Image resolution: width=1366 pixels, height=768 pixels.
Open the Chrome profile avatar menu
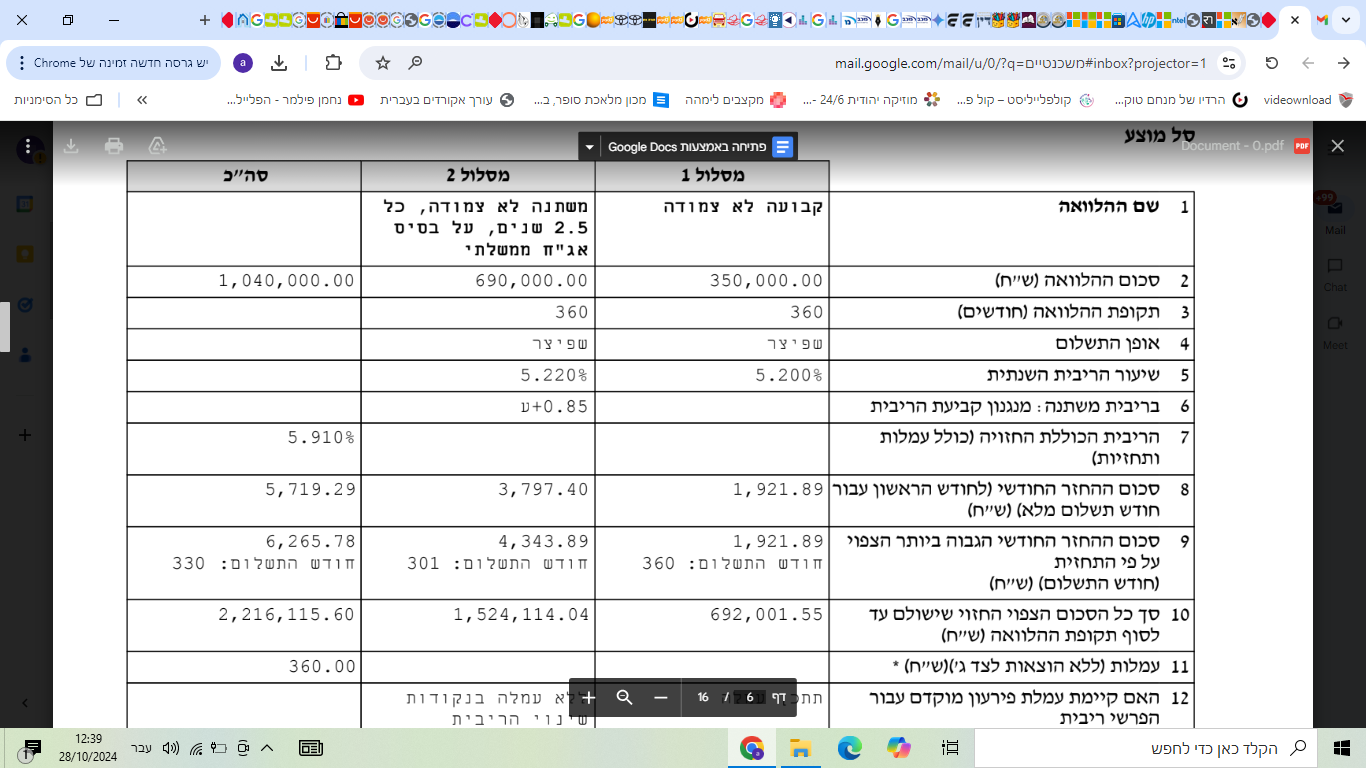click(x=243, y=63)
